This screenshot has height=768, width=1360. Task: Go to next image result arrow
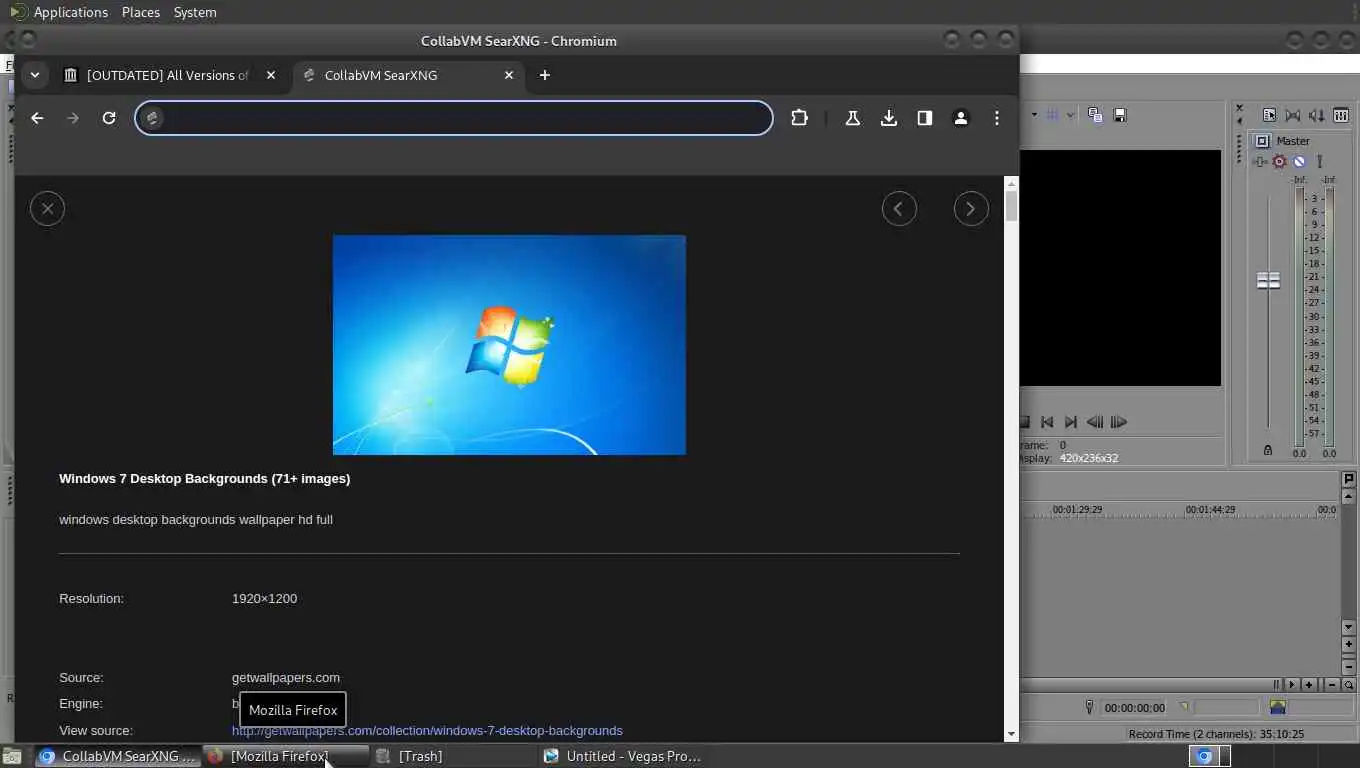click(971, 208)
